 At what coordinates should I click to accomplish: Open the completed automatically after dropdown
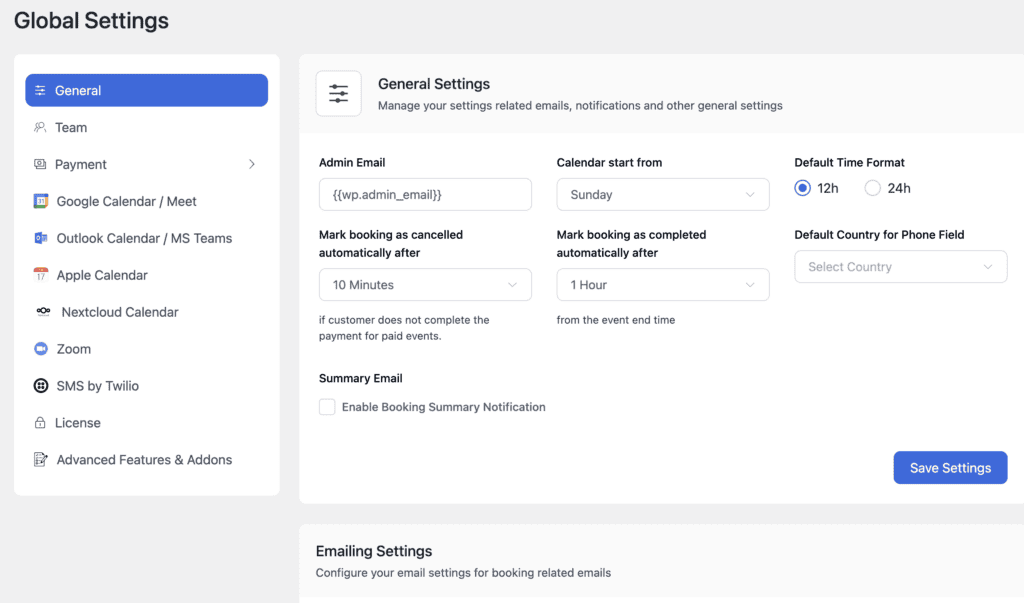pyautogui.click(x=663, y=285)
